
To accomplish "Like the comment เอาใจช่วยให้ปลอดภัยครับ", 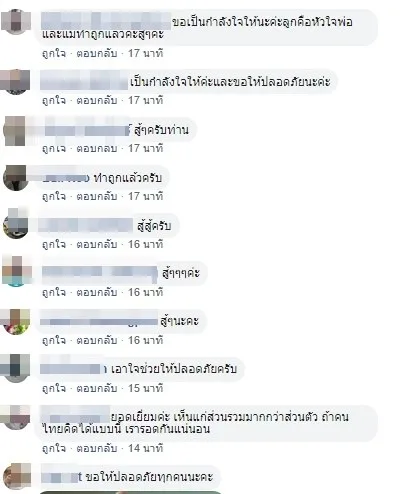I will tap(54, 388).
